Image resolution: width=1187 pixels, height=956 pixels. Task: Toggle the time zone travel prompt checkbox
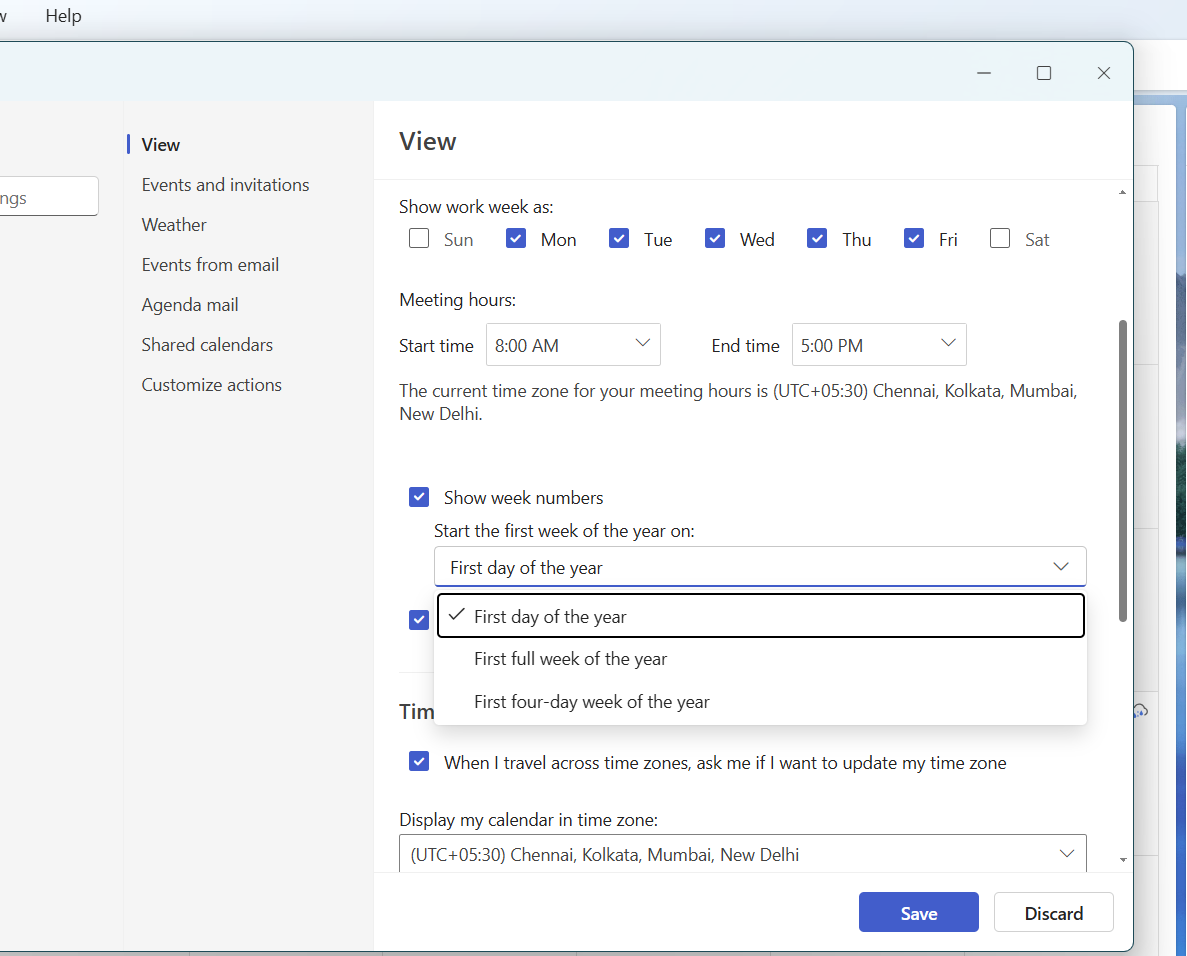[419, 761]
